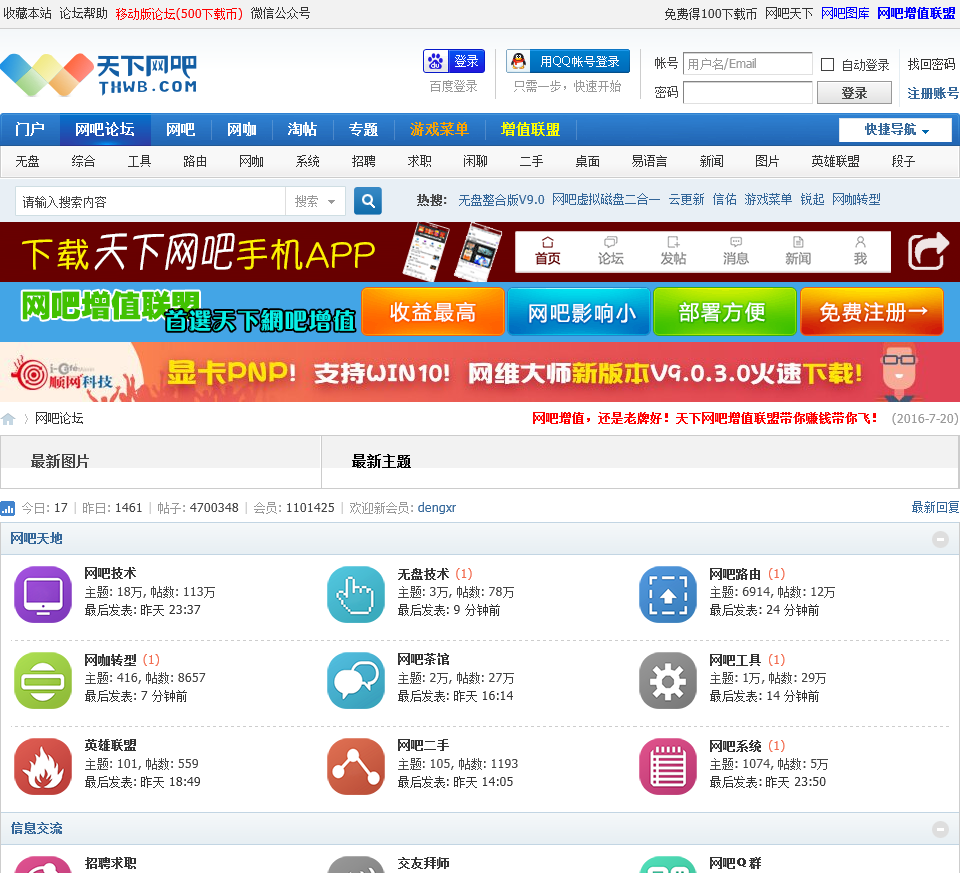
Task: Enable the 自动登录 checkbox
Action: pyautogui.click(x=827, y=64)
